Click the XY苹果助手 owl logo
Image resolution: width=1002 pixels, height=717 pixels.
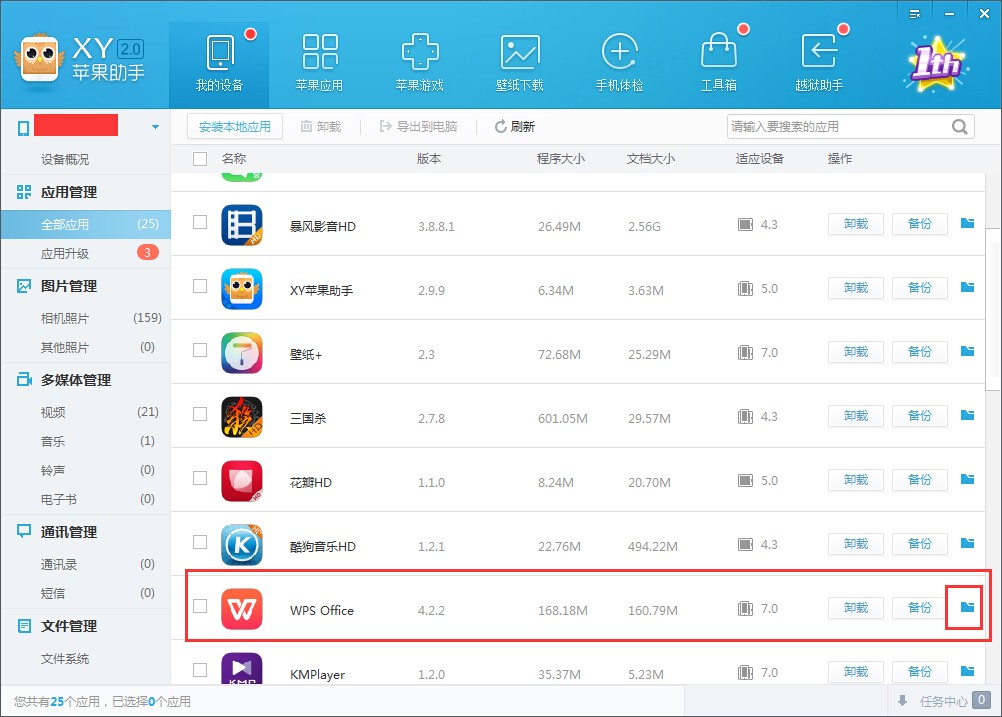(40, 59)
